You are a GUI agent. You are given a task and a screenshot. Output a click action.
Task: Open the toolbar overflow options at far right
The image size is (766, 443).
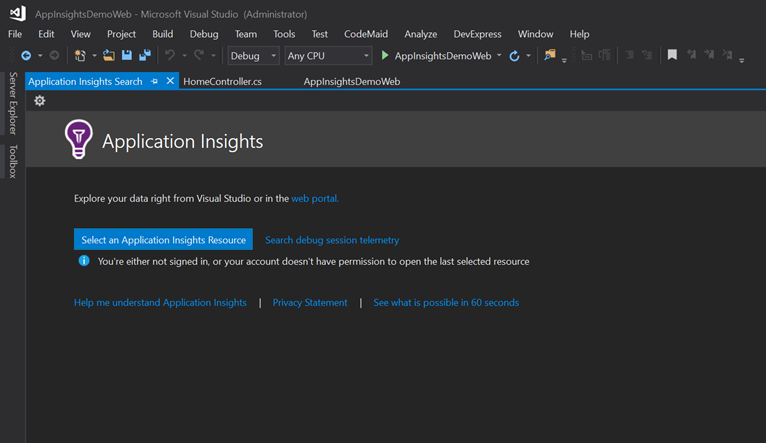pyautogui.click(x=742, y=60)
